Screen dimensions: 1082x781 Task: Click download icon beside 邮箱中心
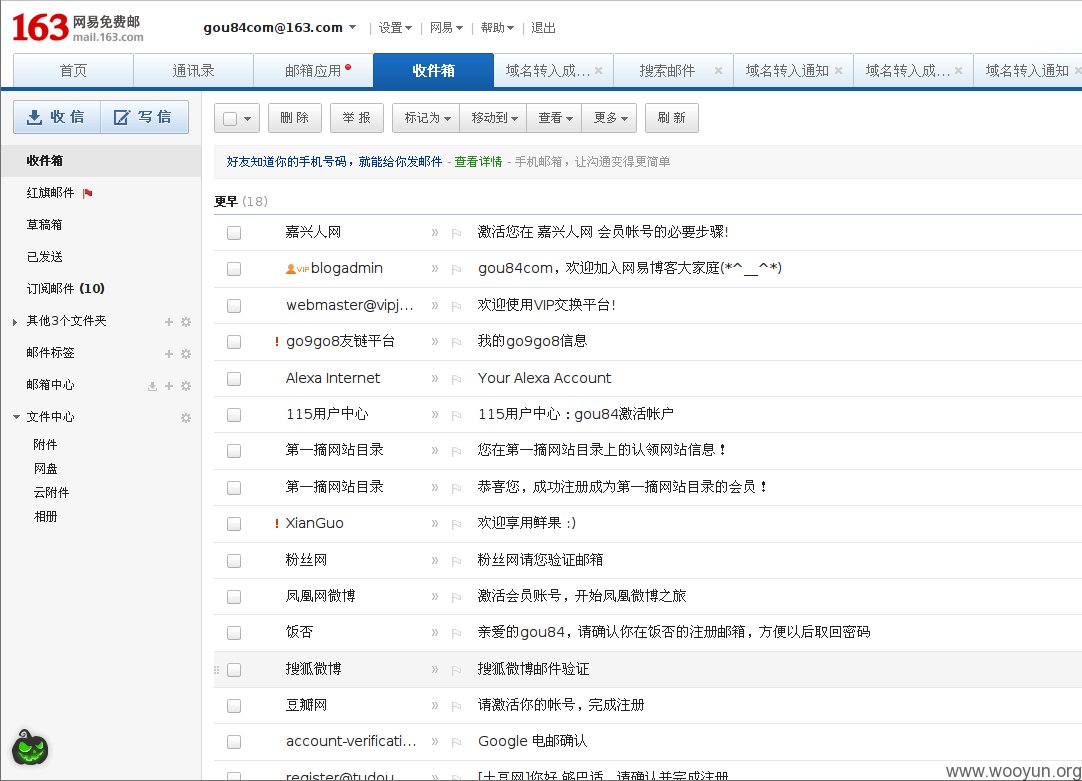[x=153, y=386]
